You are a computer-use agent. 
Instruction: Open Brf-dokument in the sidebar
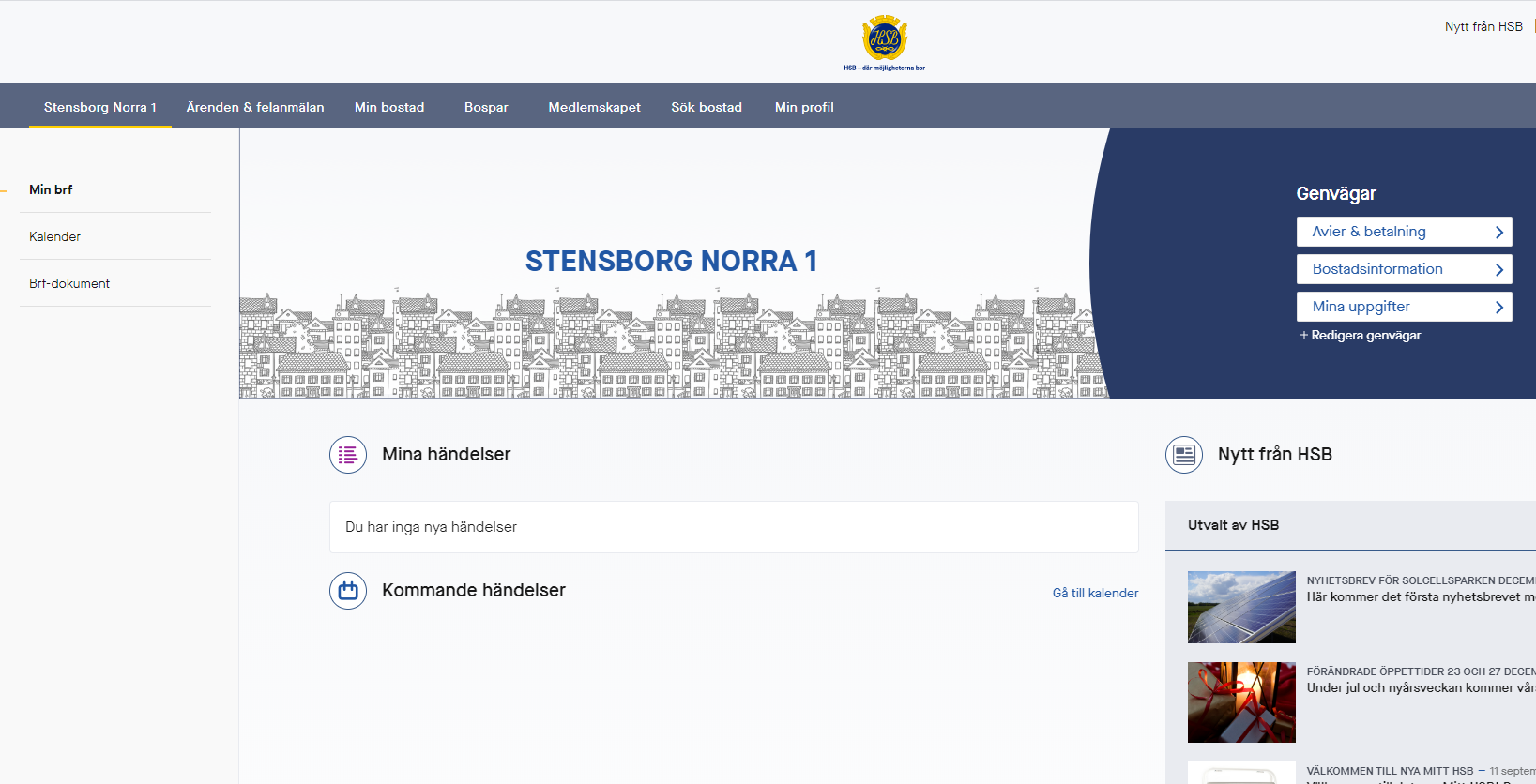[69, 283]
